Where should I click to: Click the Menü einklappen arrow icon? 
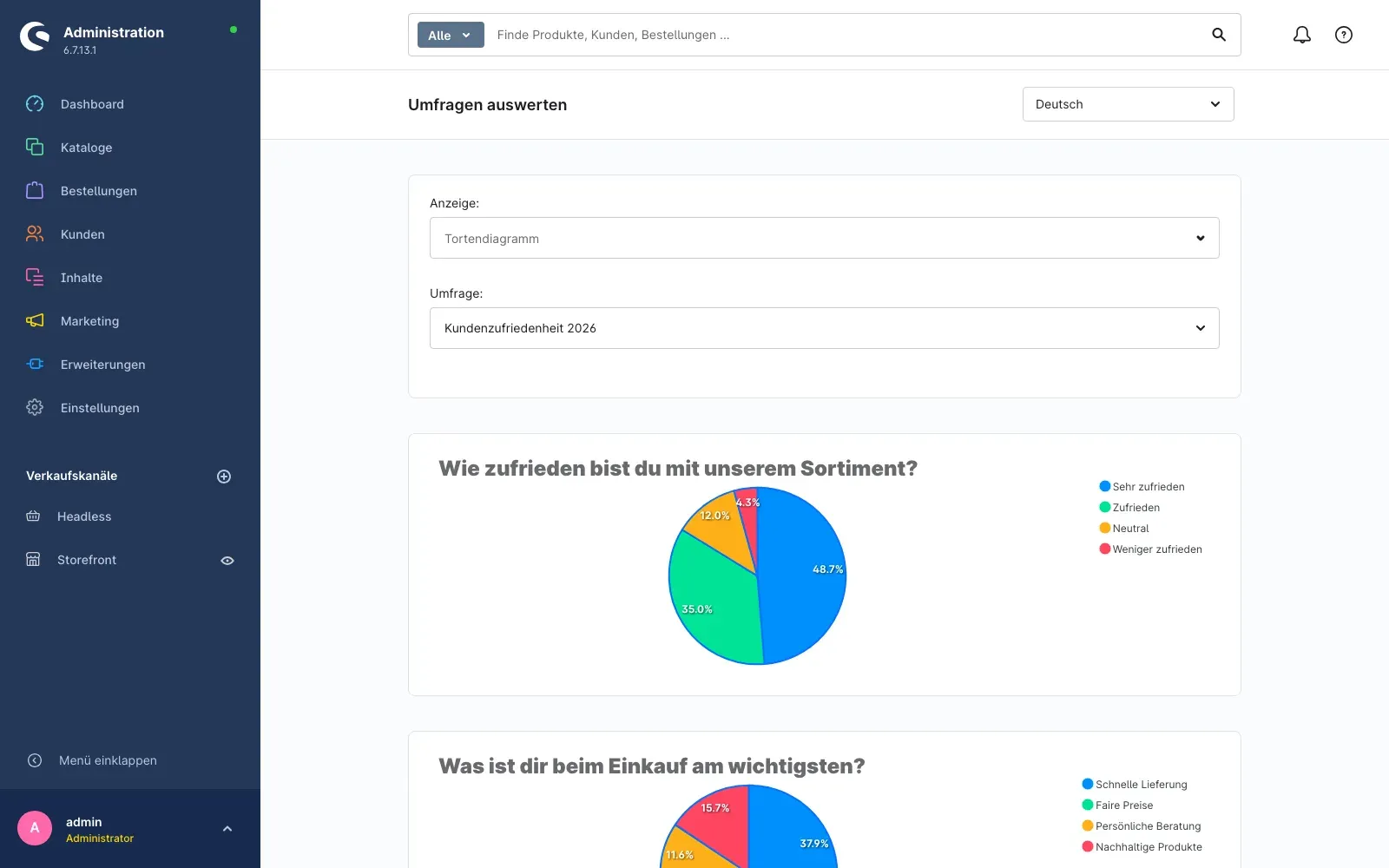point(35,760)
